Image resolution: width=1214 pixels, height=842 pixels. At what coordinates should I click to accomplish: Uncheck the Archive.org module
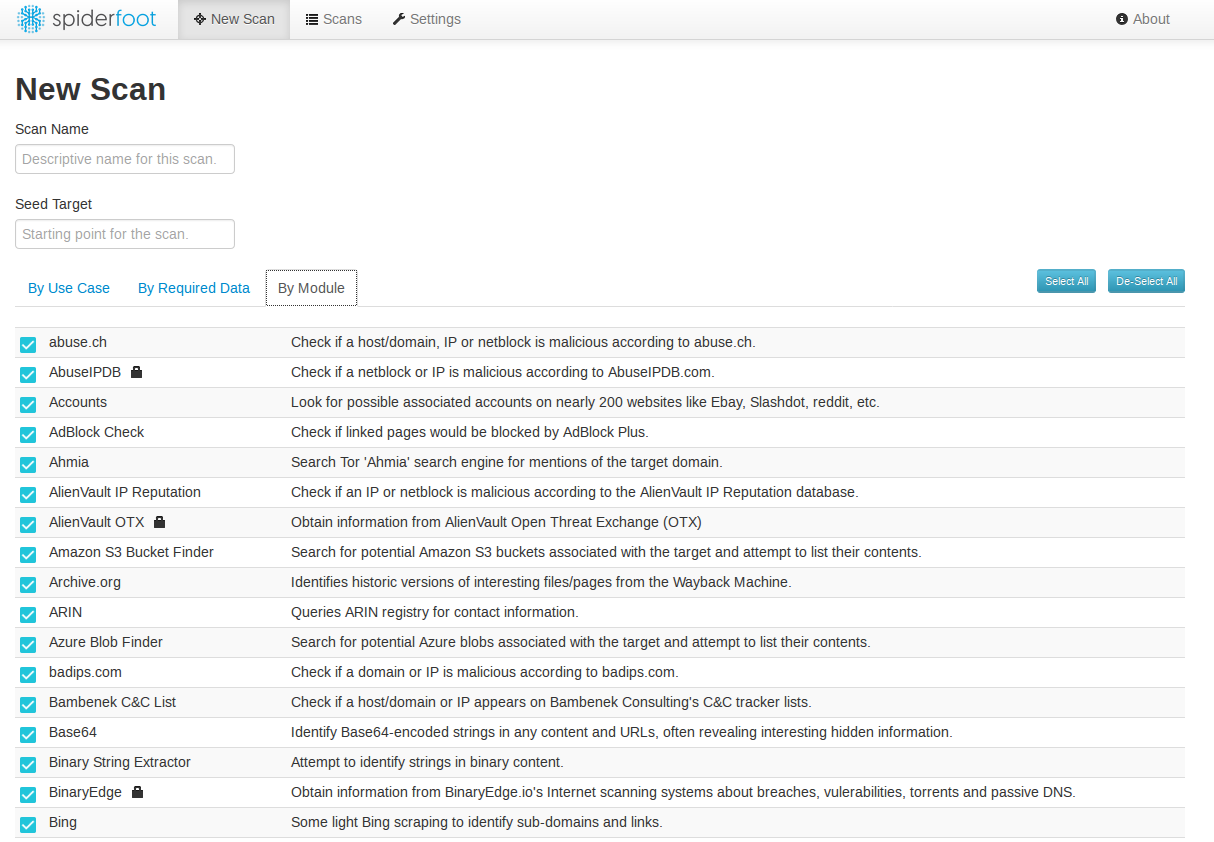(27, 584)
